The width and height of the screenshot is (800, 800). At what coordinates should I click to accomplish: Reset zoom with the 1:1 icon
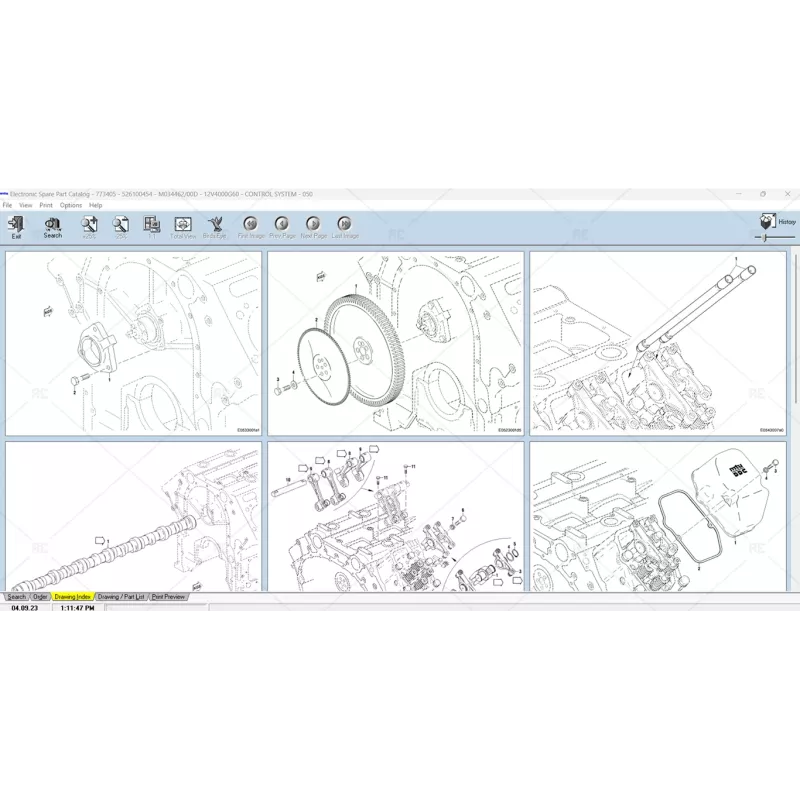[x=152, y=226]
